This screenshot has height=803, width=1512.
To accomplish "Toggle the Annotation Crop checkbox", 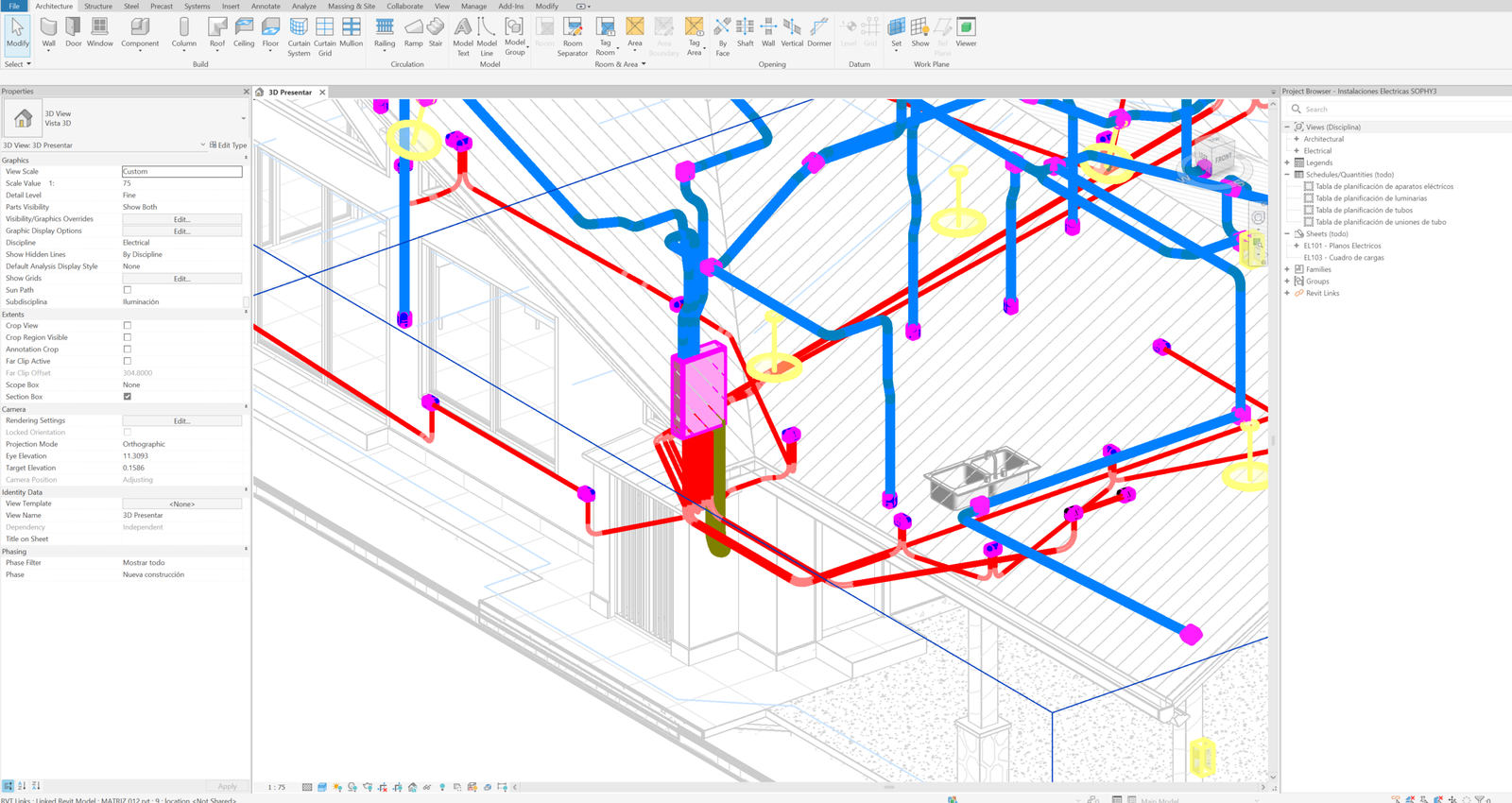I will [128, 350].
